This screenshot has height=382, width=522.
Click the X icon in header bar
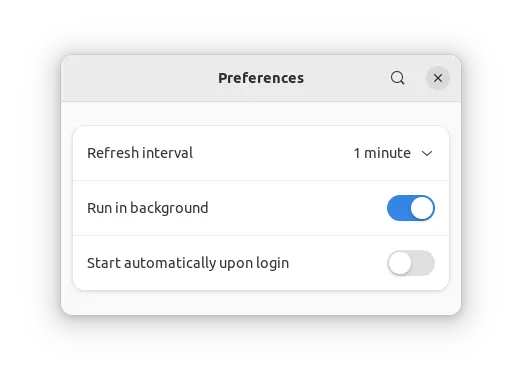pyautogui.click(x=438, y=78)
